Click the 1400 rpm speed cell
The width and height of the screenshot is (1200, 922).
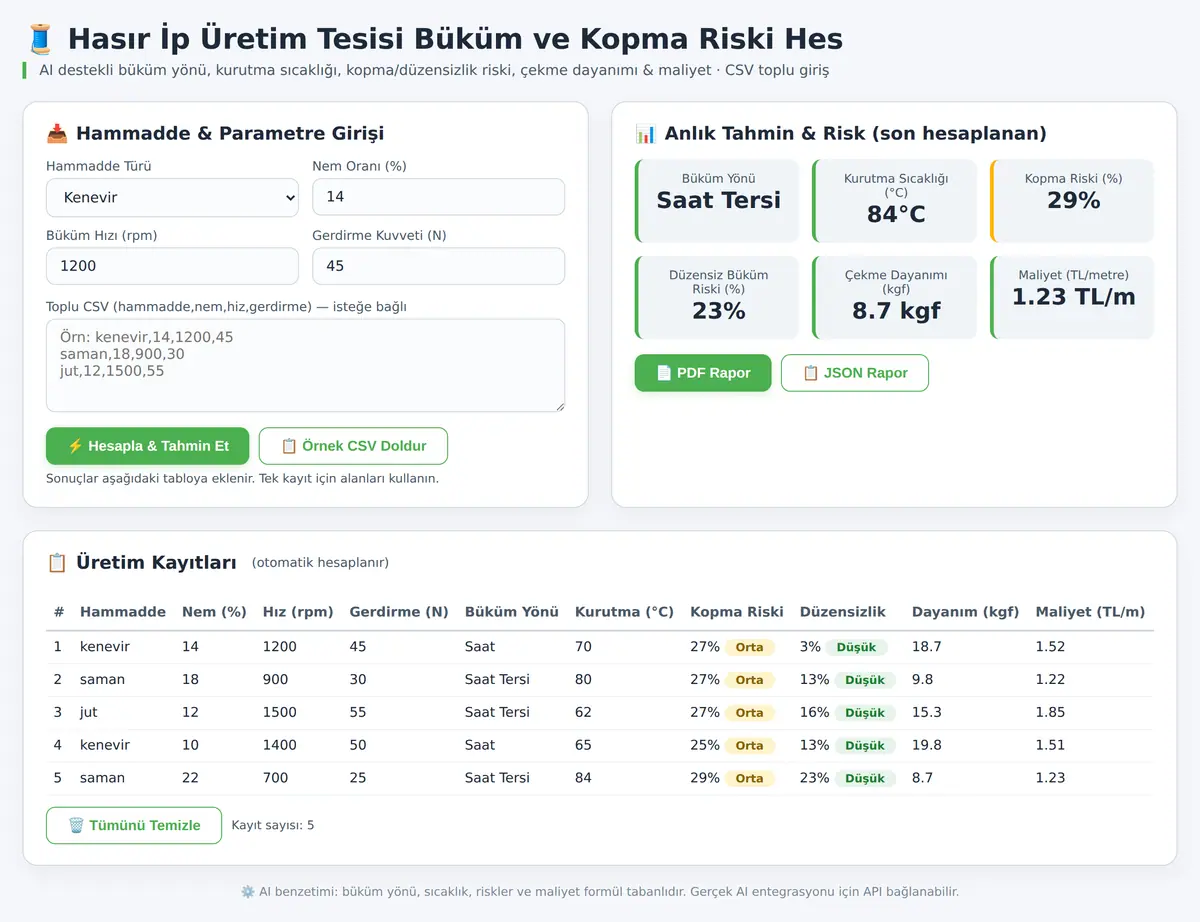pyautogui.click(x=280, y=745)
